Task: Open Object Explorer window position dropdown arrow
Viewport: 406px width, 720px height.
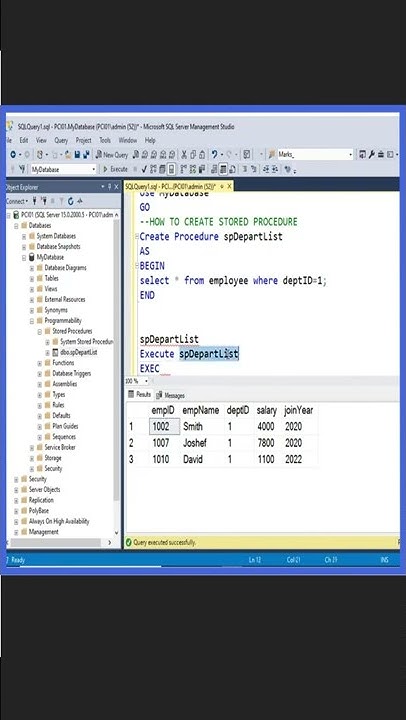Action: tap(103, 187)
